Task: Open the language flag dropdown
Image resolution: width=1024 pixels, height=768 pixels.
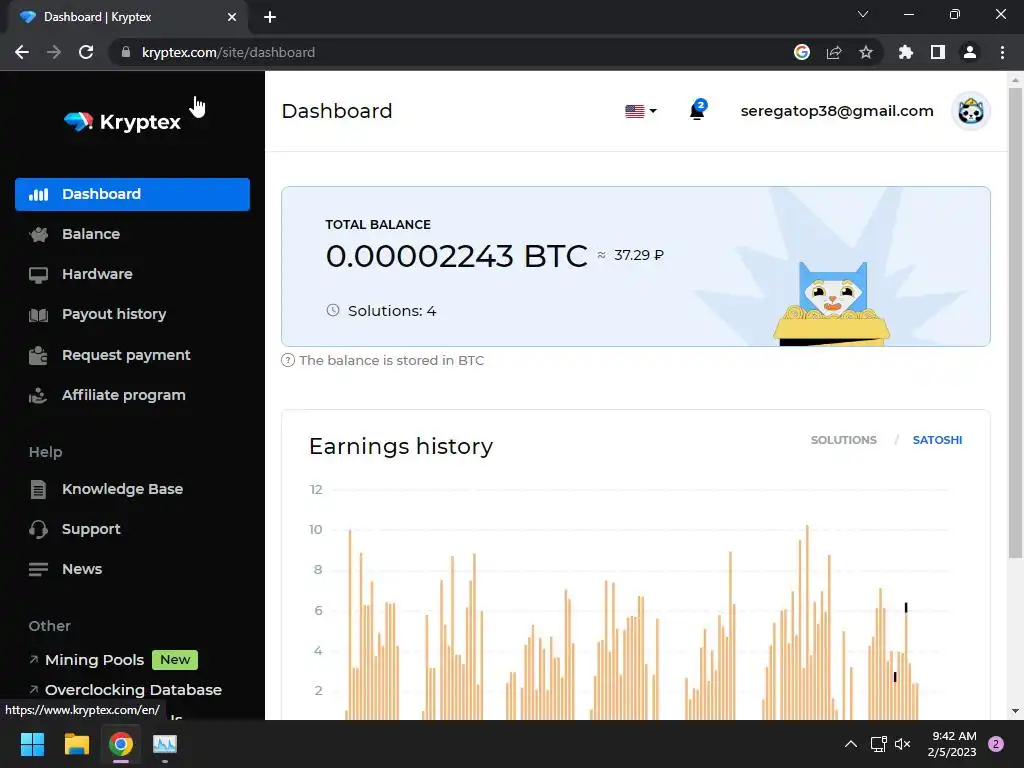Action: (641, 112)
